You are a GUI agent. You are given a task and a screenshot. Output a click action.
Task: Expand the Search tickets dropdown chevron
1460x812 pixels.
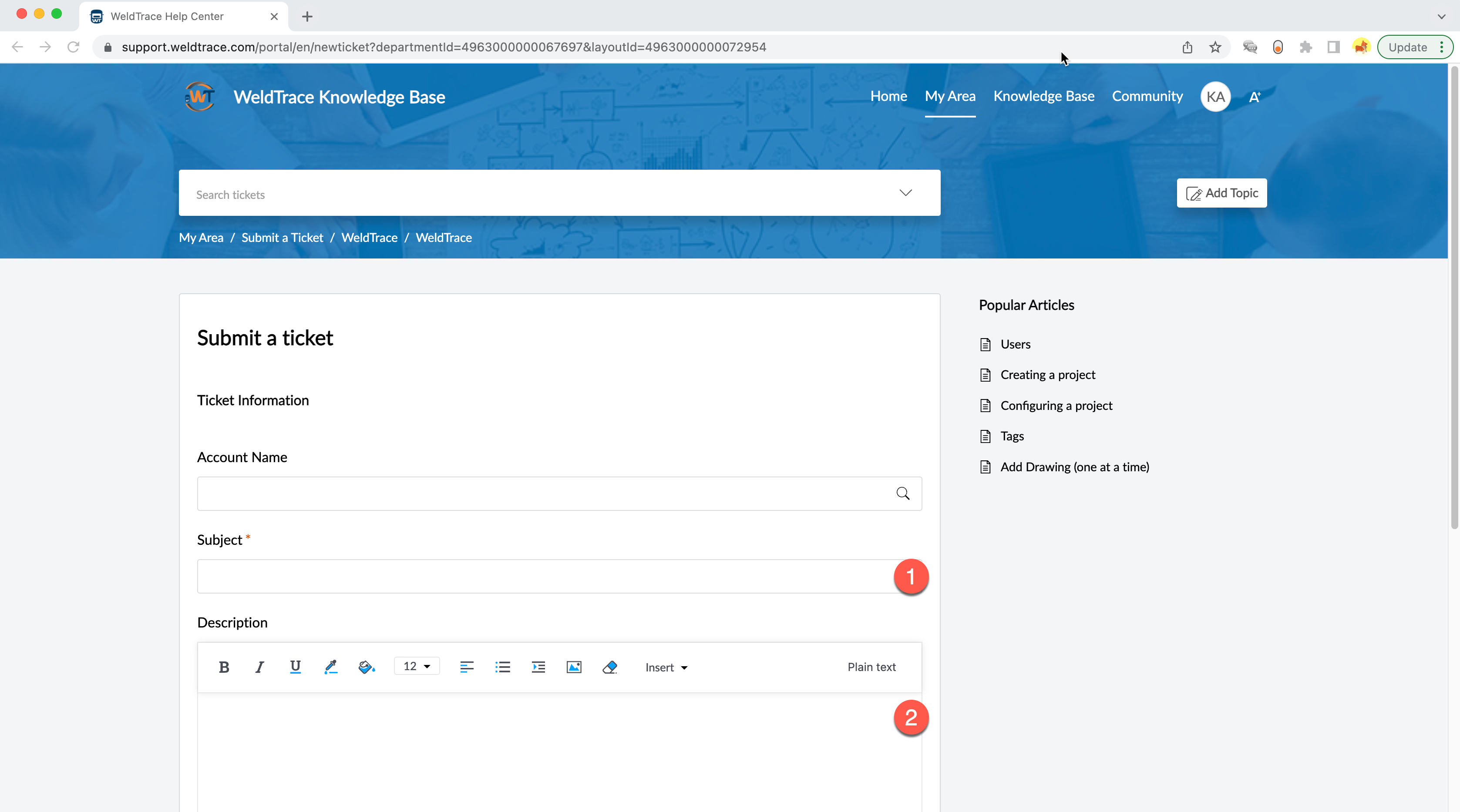coord(906,193)
